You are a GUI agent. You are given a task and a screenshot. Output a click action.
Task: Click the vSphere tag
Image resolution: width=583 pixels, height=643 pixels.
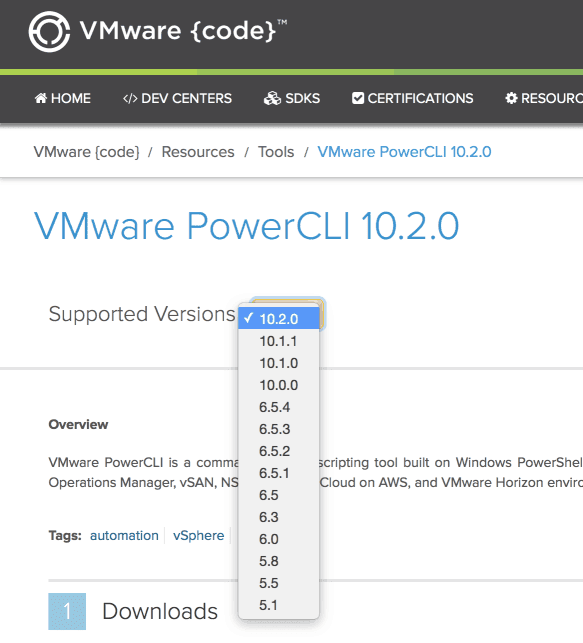point(198,536)
